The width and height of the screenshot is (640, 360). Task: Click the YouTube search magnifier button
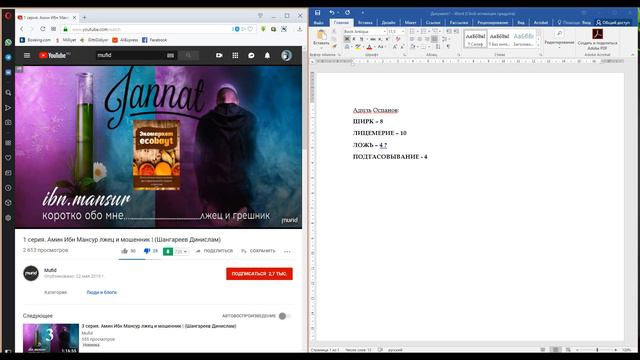pos(189,55)
